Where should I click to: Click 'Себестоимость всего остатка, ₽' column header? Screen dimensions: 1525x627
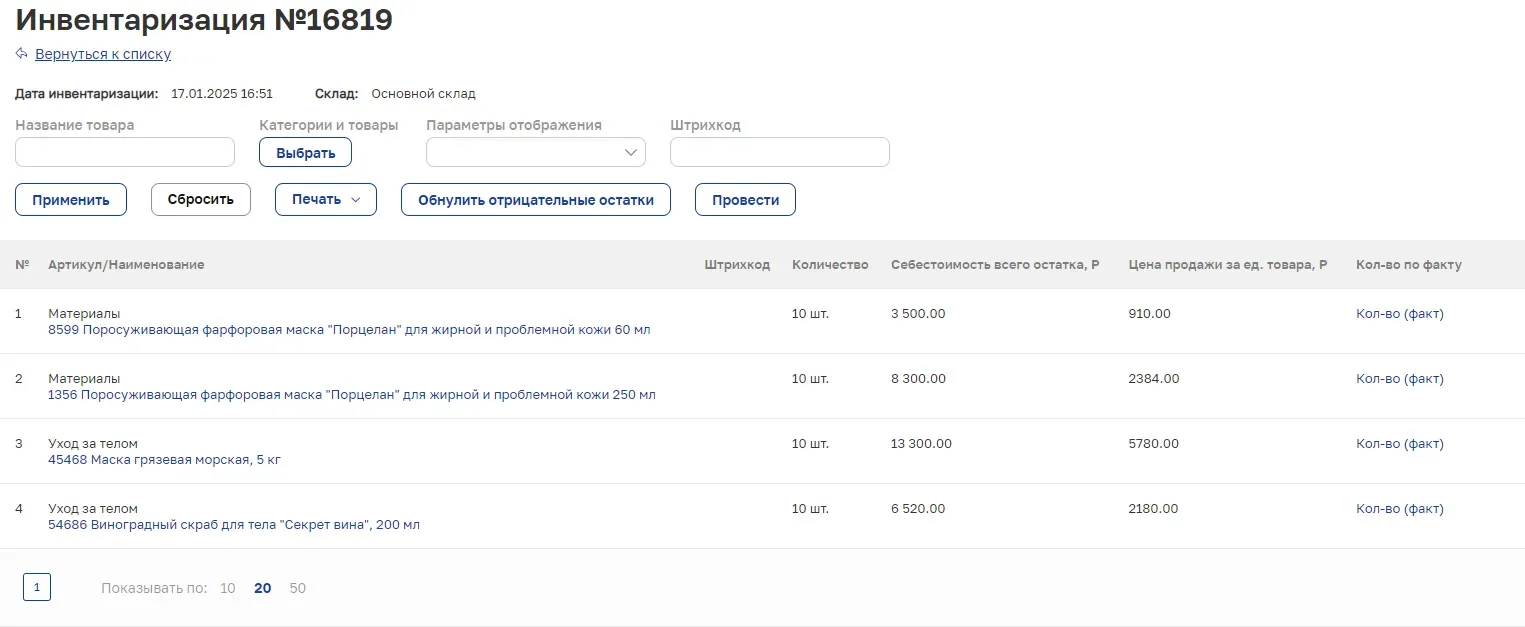995,265
